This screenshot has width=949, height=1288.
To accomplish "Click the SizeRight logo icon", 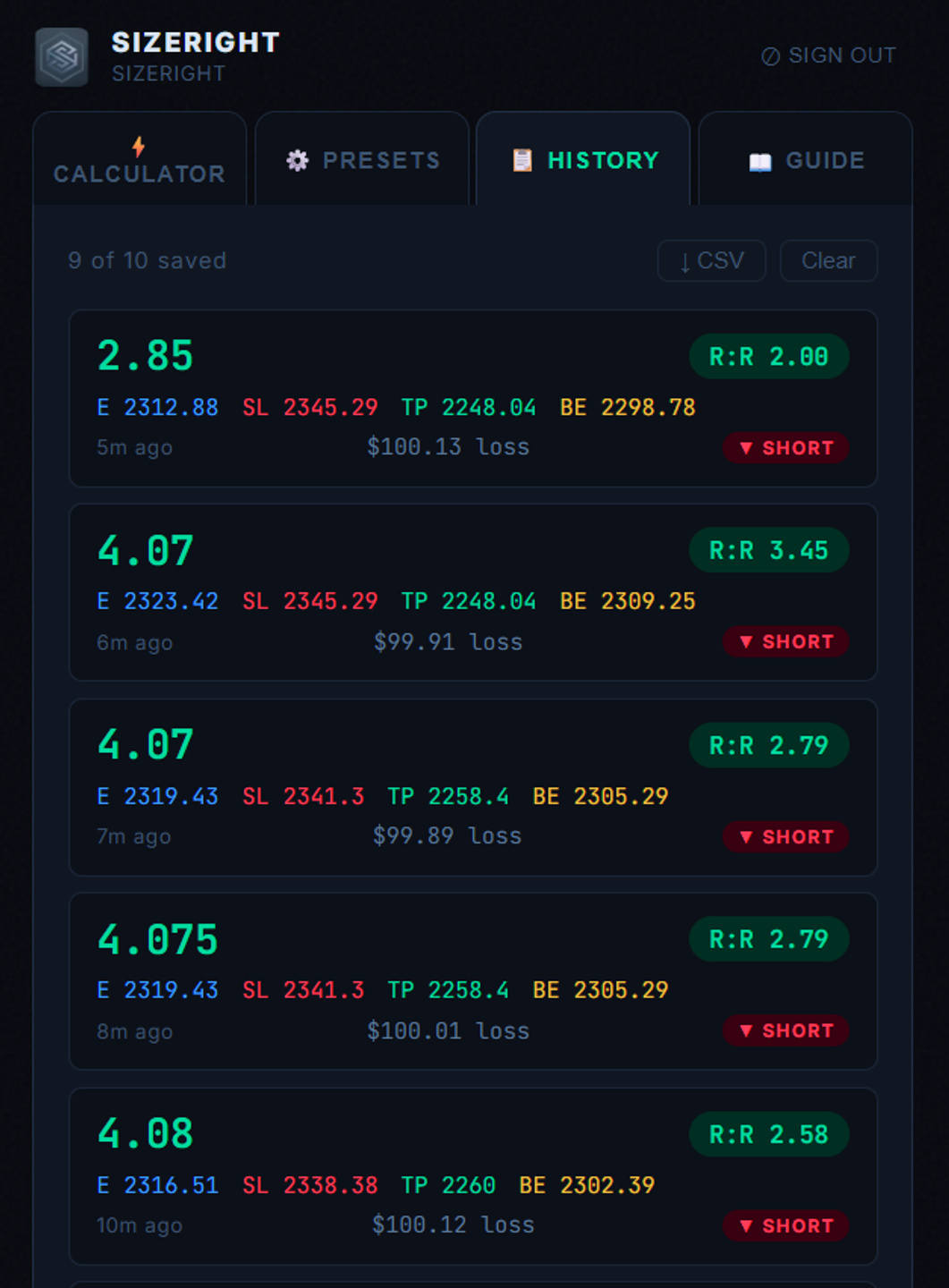I will point(62,57).
